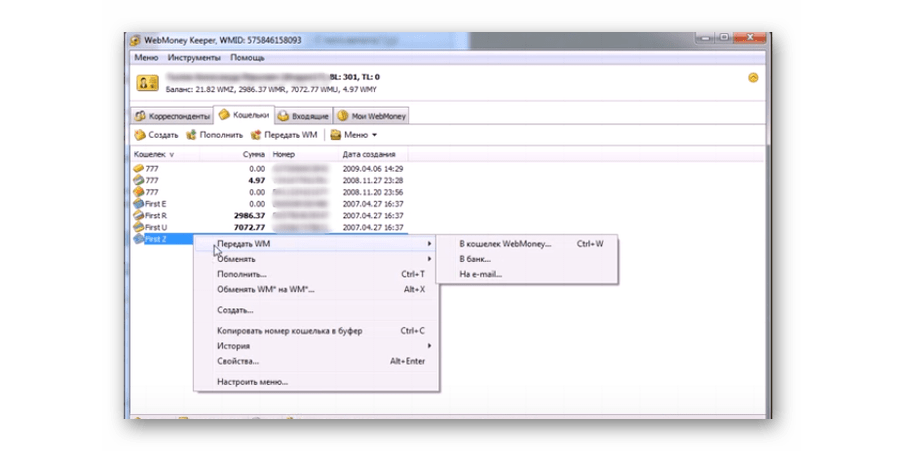
Task: Select В банк... transfer option
Action: pos(475,259)
